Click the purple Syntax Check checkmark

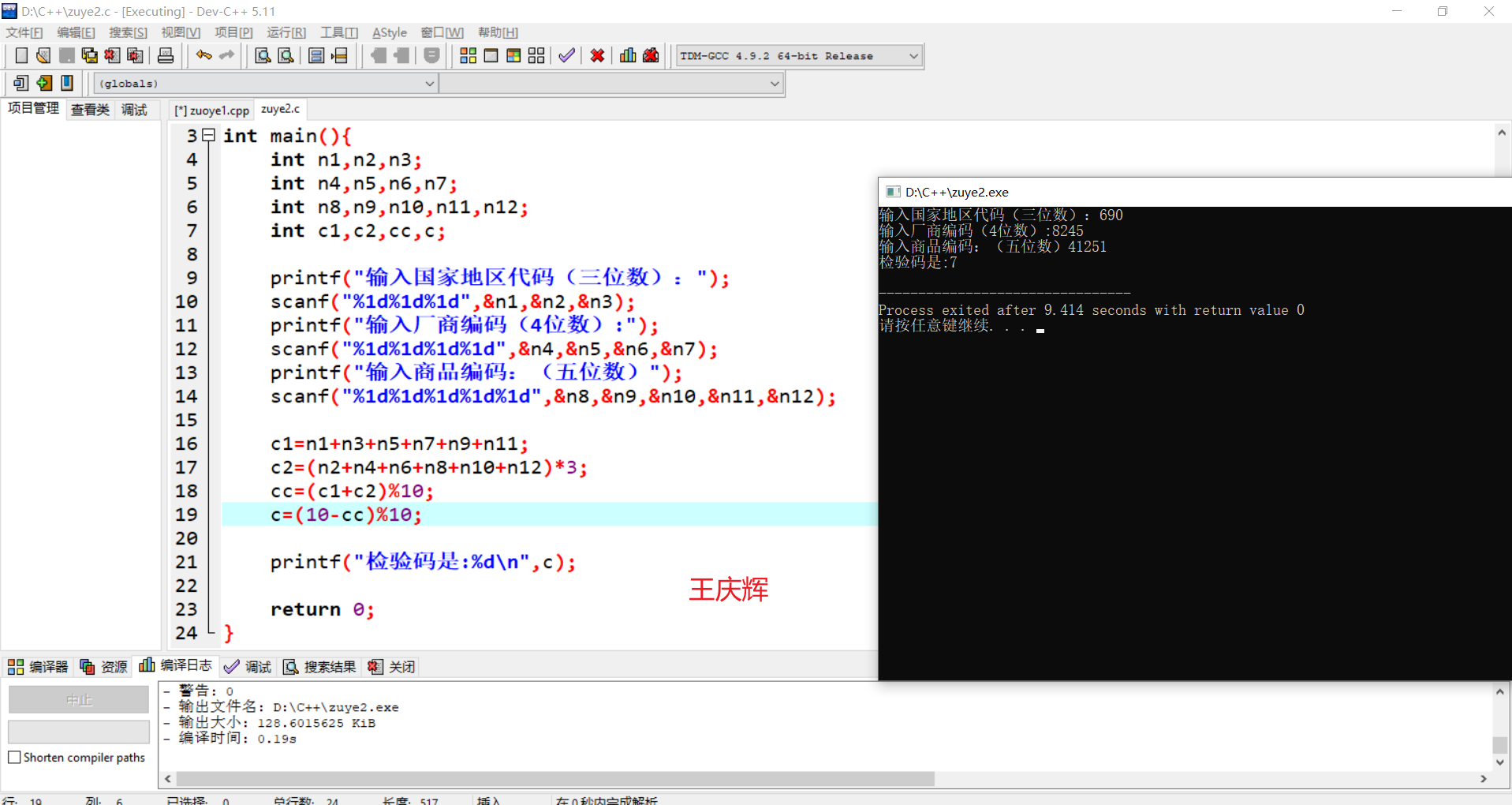(566, 55)
